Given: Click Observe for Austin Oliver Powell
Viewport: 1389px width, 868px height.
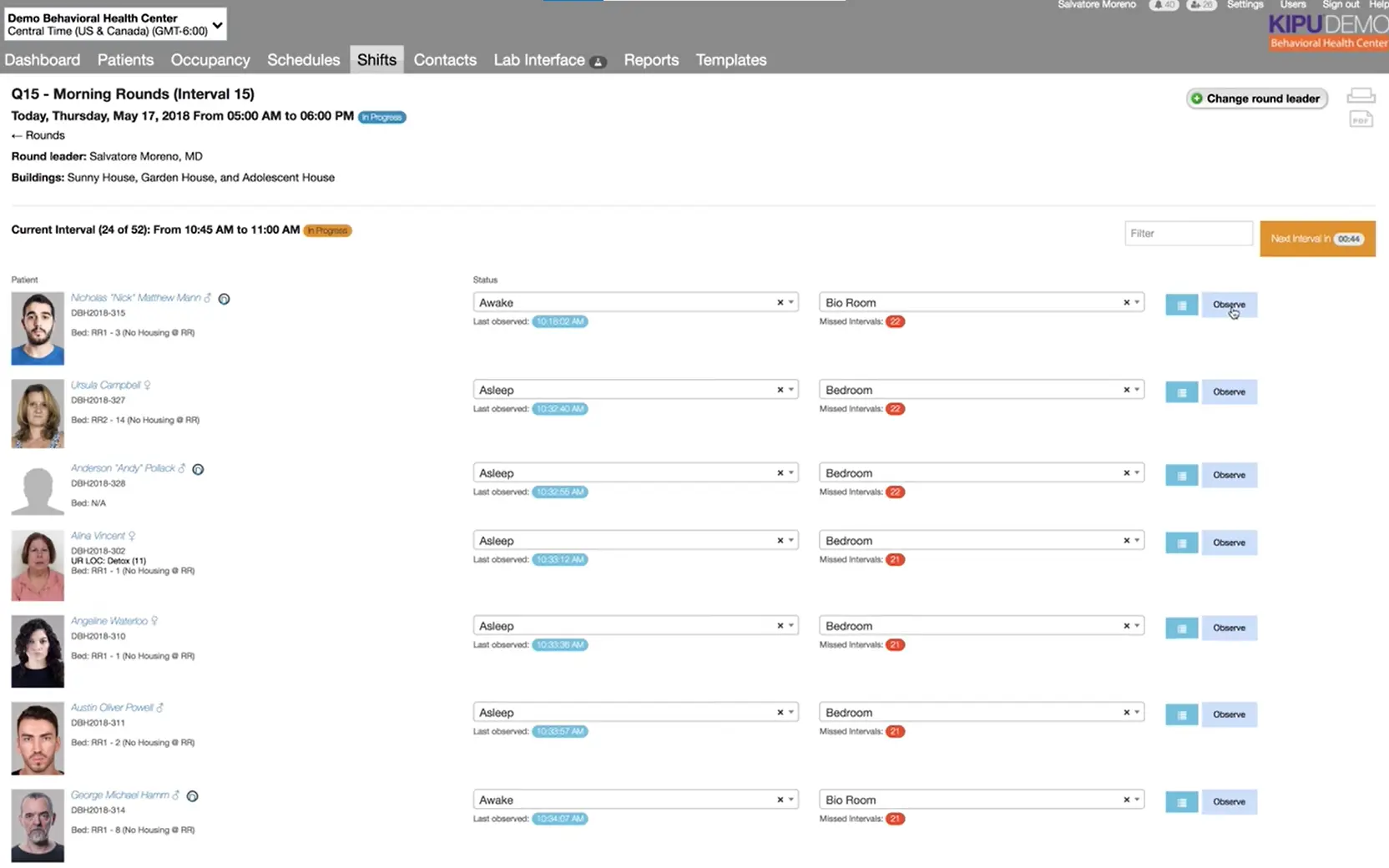Looking at the screenshot, I should pyautogui.click(x=1229, y=714).
